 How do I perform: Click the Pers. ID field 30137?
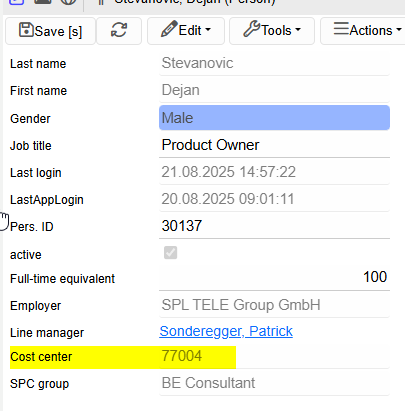[x=274, y=226]
